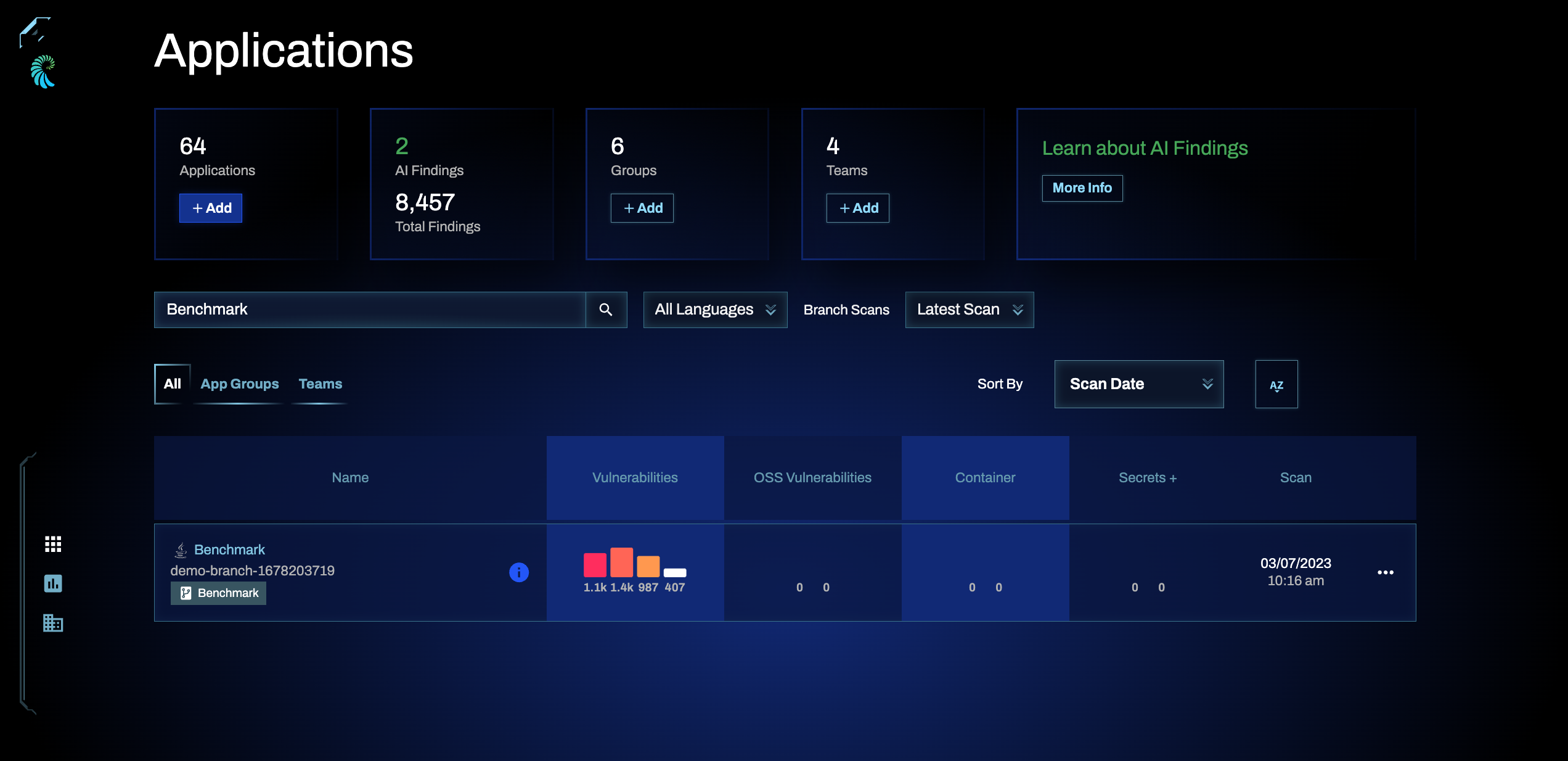
Task: Click the coral high vulnerabilities bar
Action: click(x=621, y=562)
